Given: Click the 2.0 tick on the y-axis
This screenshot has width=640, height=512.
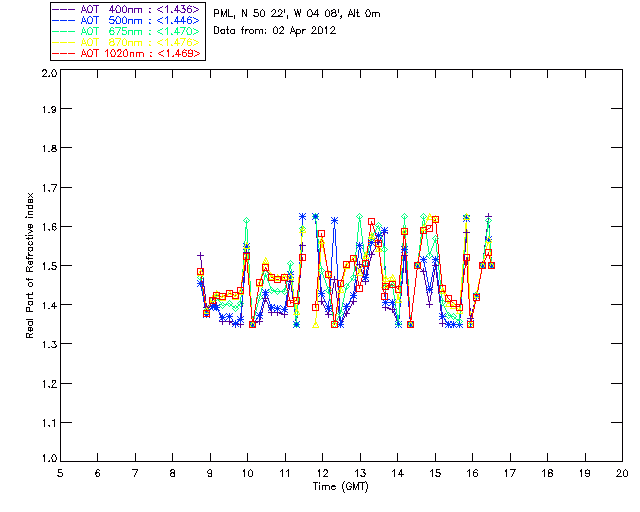Looking at the screenshot, I should coord(48,75).
